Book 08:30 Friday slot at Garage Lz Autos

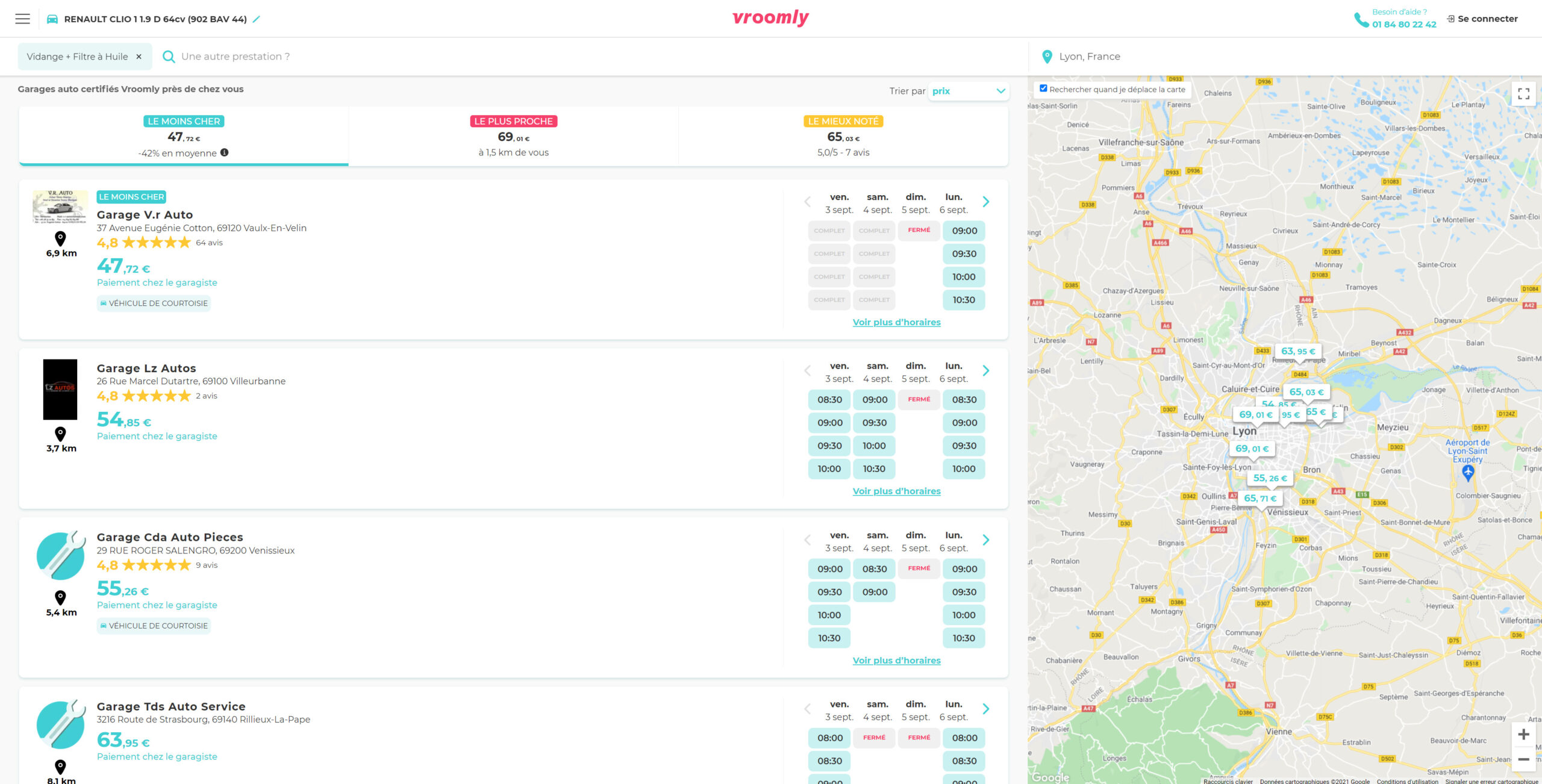[x=829, y=400]
